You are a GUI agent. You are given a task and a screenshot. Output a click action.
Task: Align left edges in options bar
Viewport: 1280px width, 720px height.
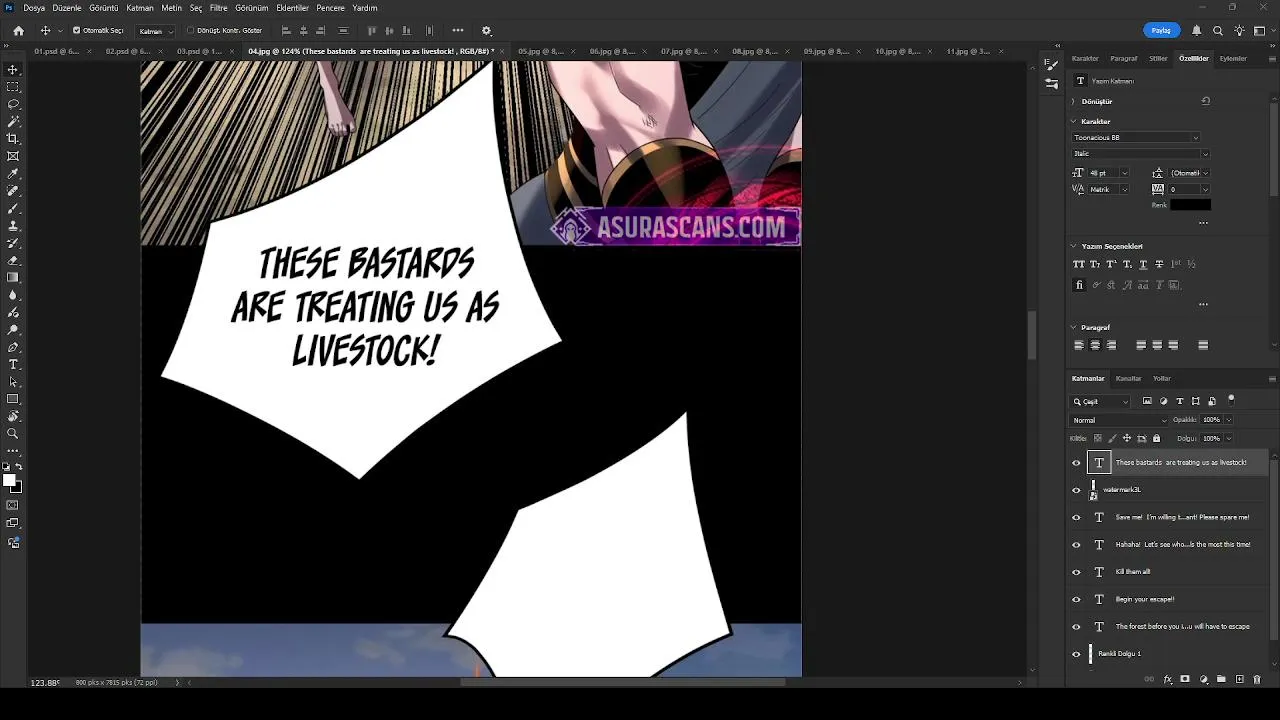[x=286, y=31]
